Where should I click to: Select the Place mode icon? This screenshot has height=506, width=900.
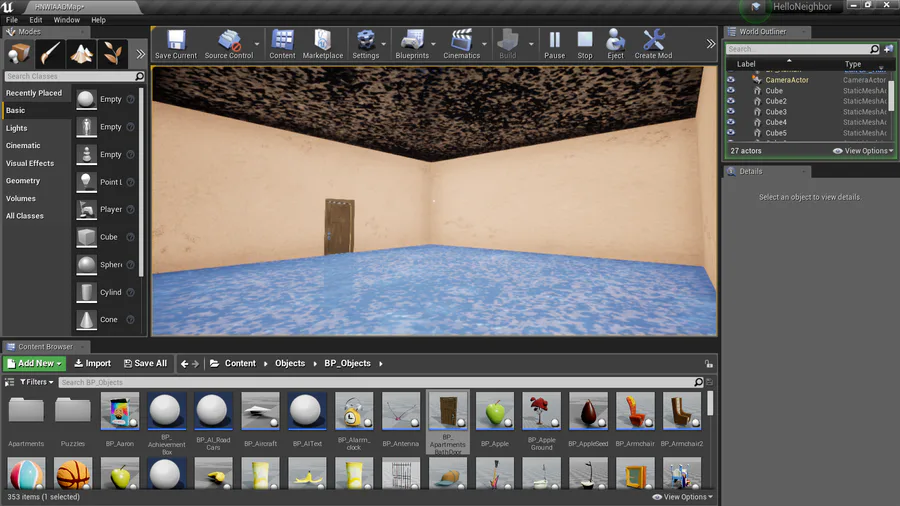tap(19, 54)
